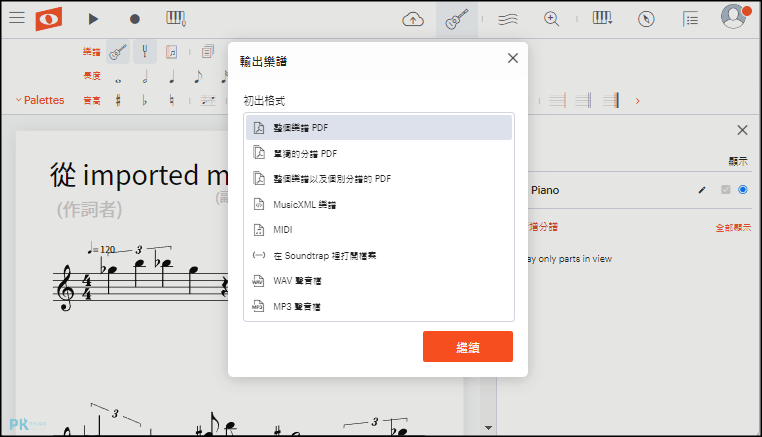Select the tuning fork icon
This screenshot has height=437, width=762.
click(145, 52)
